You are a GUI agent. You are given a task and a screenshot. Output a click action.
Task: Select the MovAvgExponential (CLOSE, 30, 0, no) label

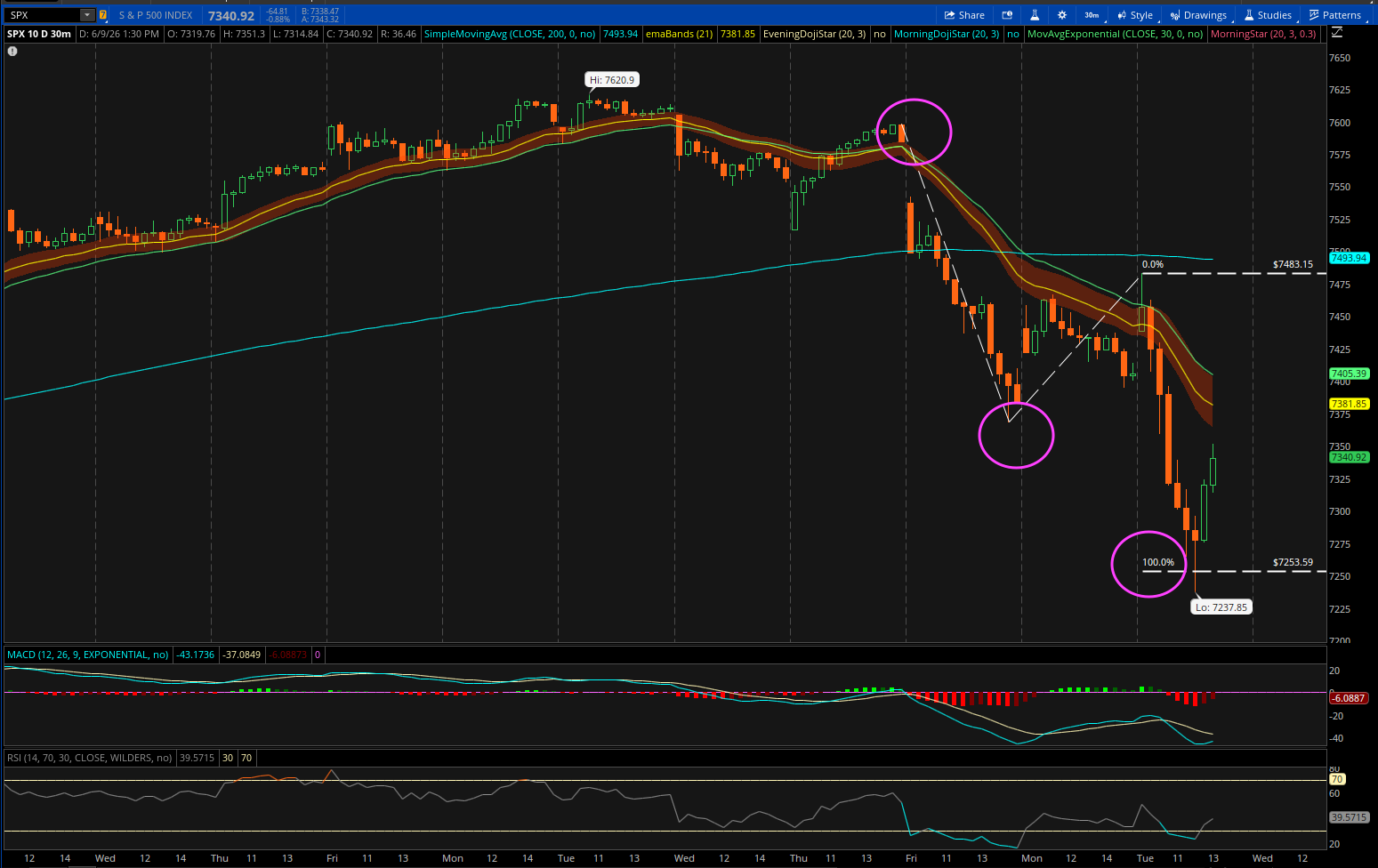1115,34
